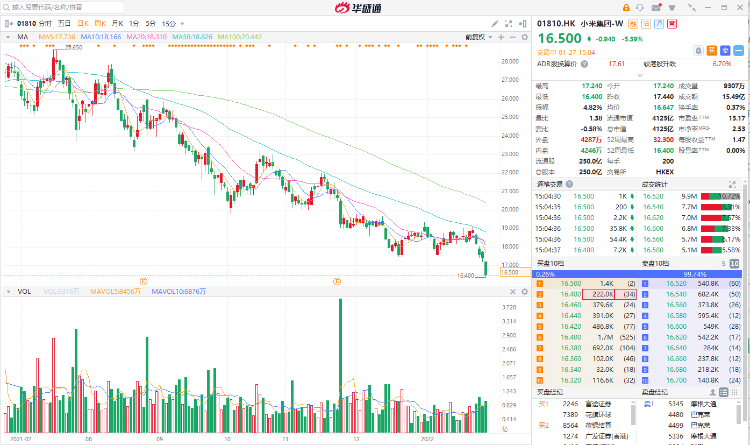Collapse the VOL indicator panel
Image resolution: width=750 pixels, height=445 pixels.
pyautogui.click(x=7, y=292)
